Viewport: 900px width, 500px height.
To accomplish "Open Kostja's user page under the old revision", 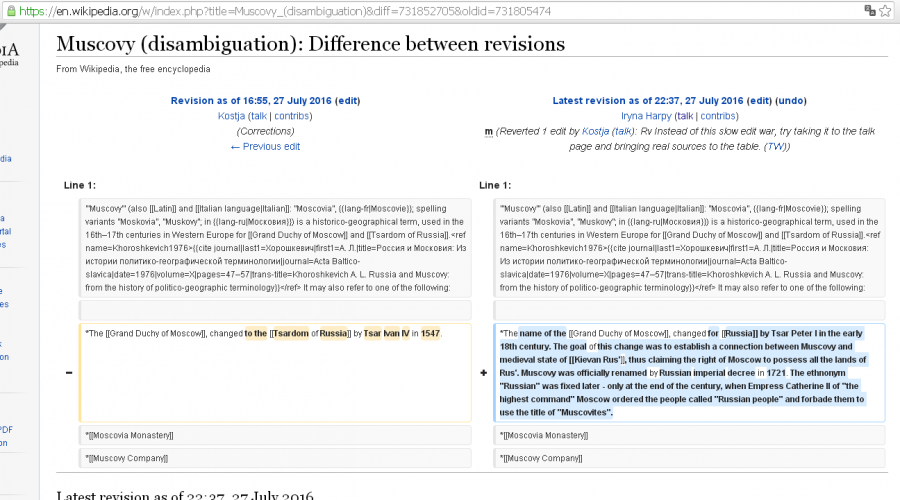I will point(231,116).
